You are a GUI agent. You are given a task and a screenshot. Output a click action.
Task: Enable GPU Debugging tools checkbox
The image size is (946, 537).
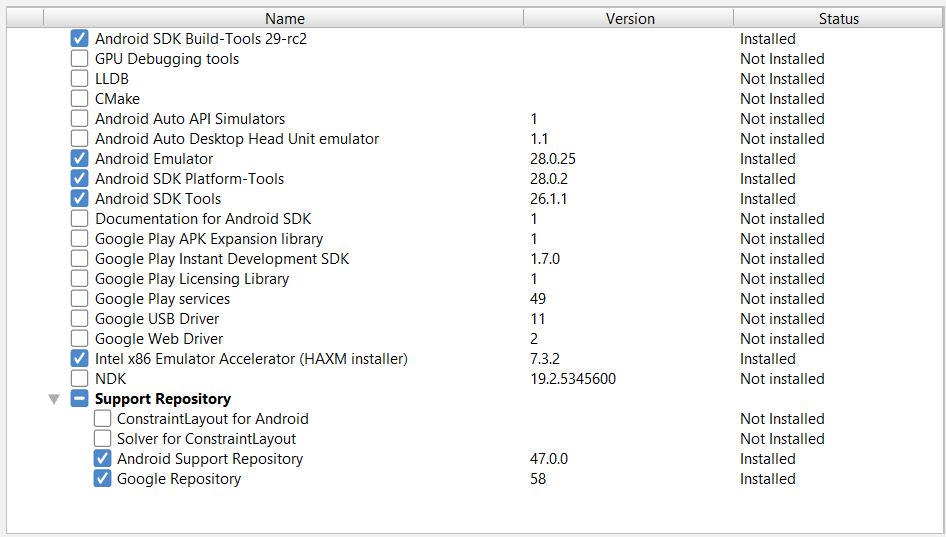coord(80,59)
